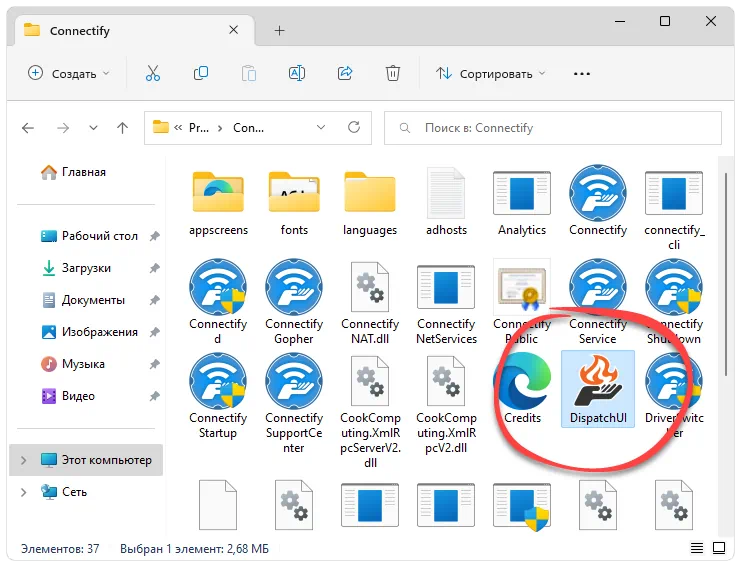The image size is (741, 567).
Task: Select the ConnectifyNAT.dll file
Action: click(370, 302)
